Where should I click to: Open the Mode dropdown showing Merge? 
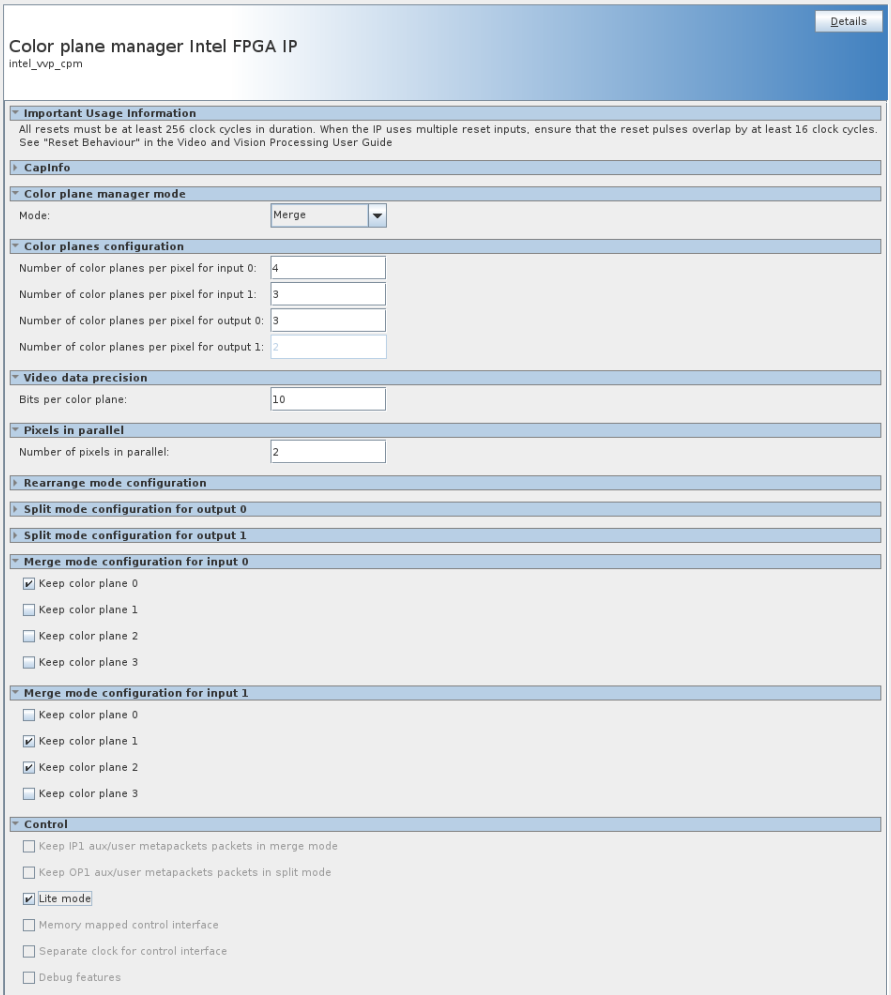pos(328,215)
